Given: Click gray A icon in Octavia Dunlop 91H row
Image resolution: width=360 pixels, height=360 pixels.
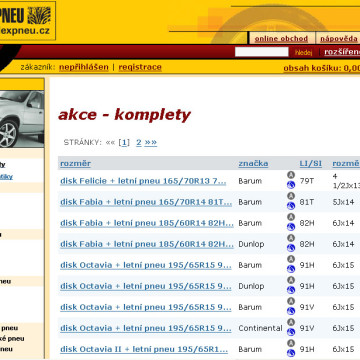Looking at the screenshot, I should click(x=291, y=280).
